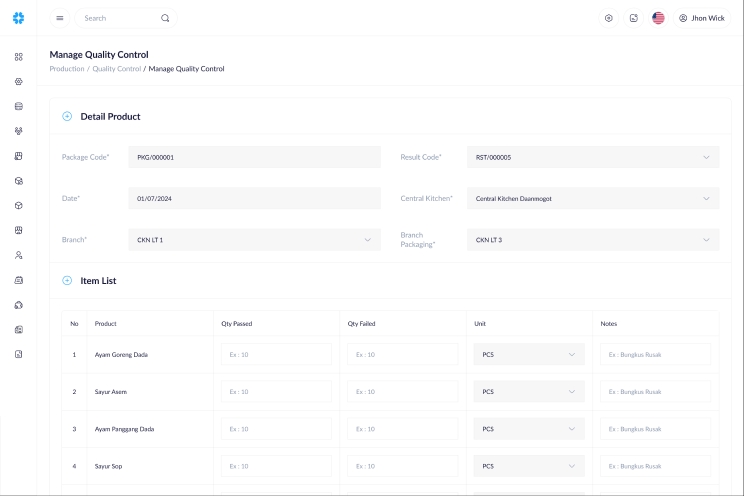Click the Package Code field
Viewport: 744px width, 496px height.
pos(254,157)
